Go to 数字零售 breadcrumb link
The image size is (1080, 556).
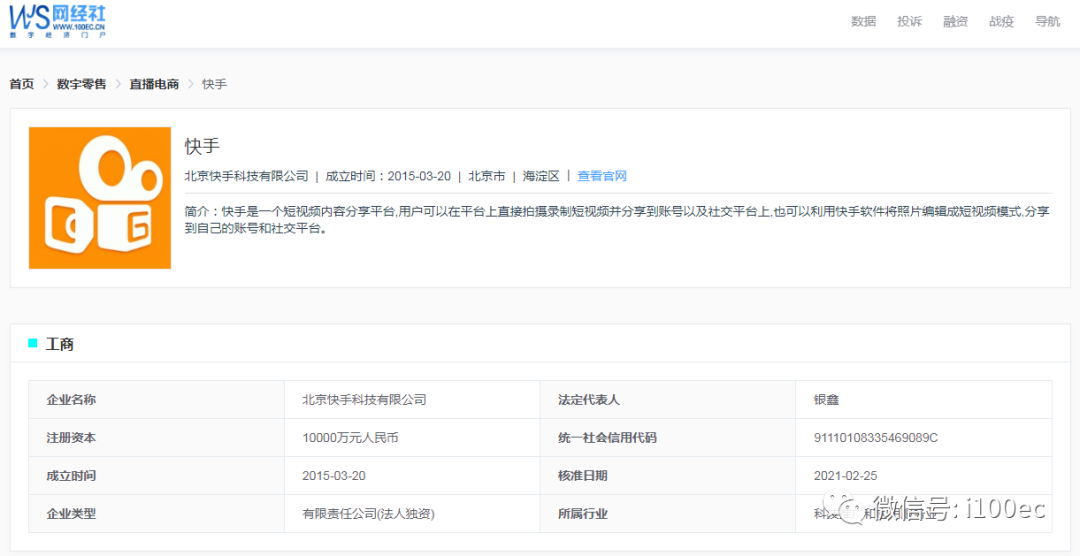81,84
